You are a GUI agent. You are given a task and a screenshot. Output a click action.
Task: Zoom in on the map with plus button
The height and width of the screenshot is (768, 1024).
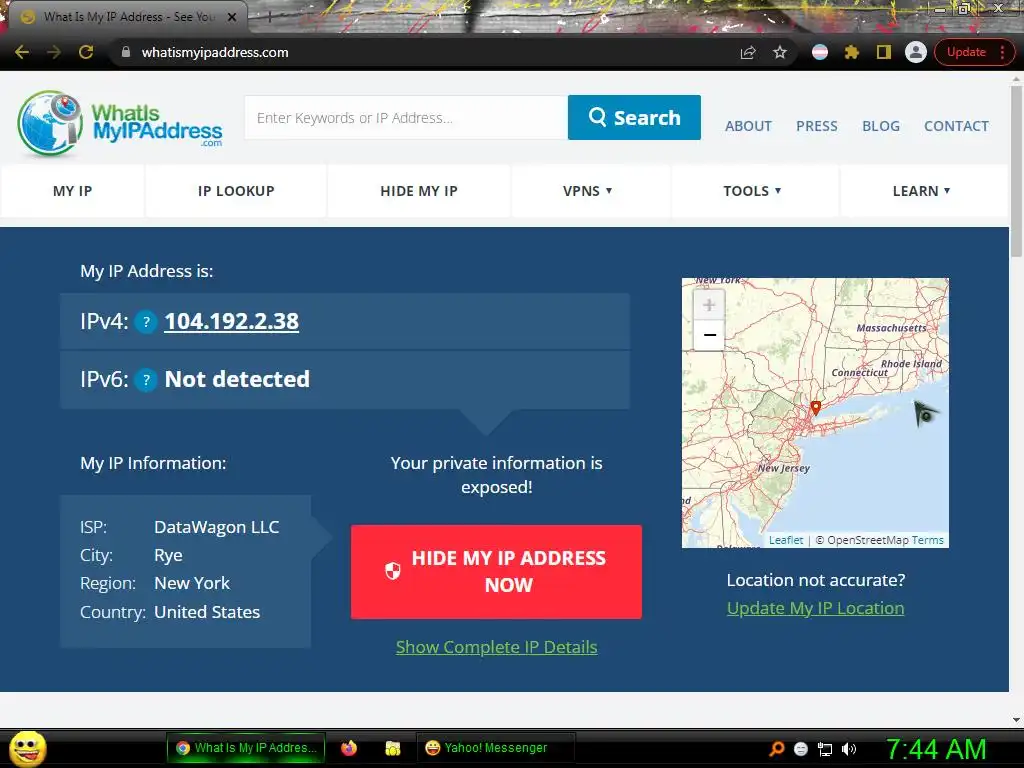click(x=709, y=304)
